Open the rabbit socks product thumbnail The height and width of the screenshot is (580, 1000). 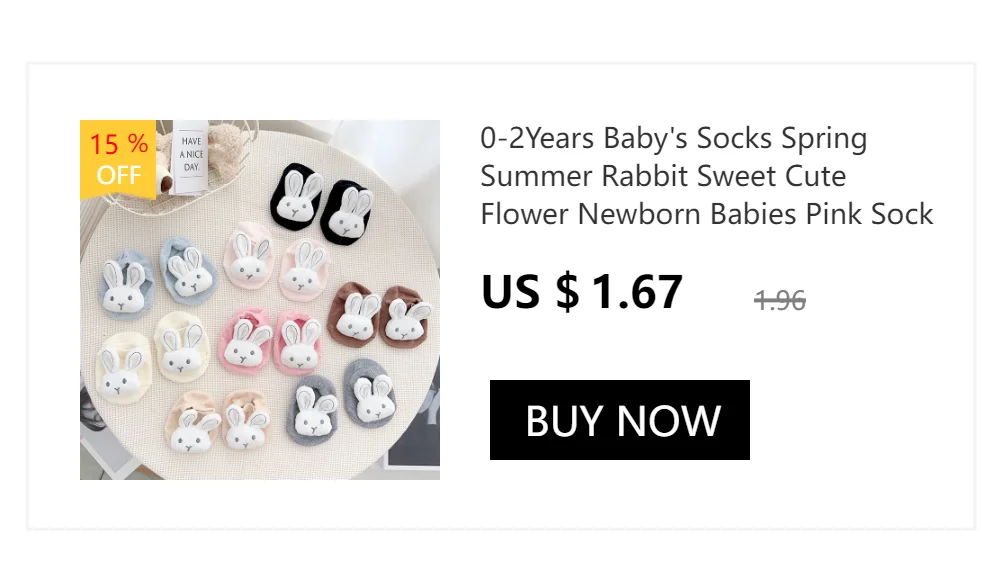260,300
